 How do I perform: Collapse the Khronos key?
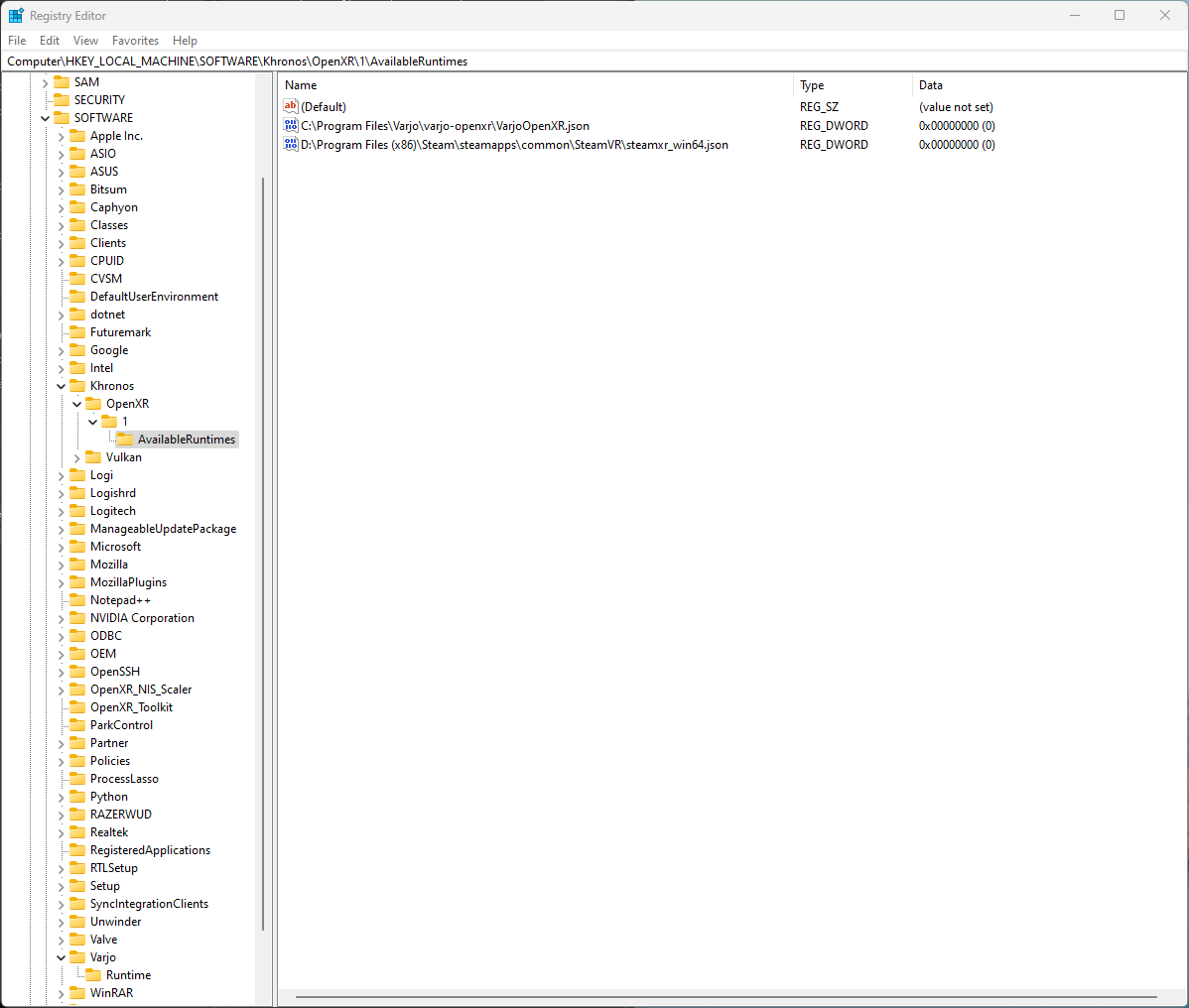tap(61, 387)
